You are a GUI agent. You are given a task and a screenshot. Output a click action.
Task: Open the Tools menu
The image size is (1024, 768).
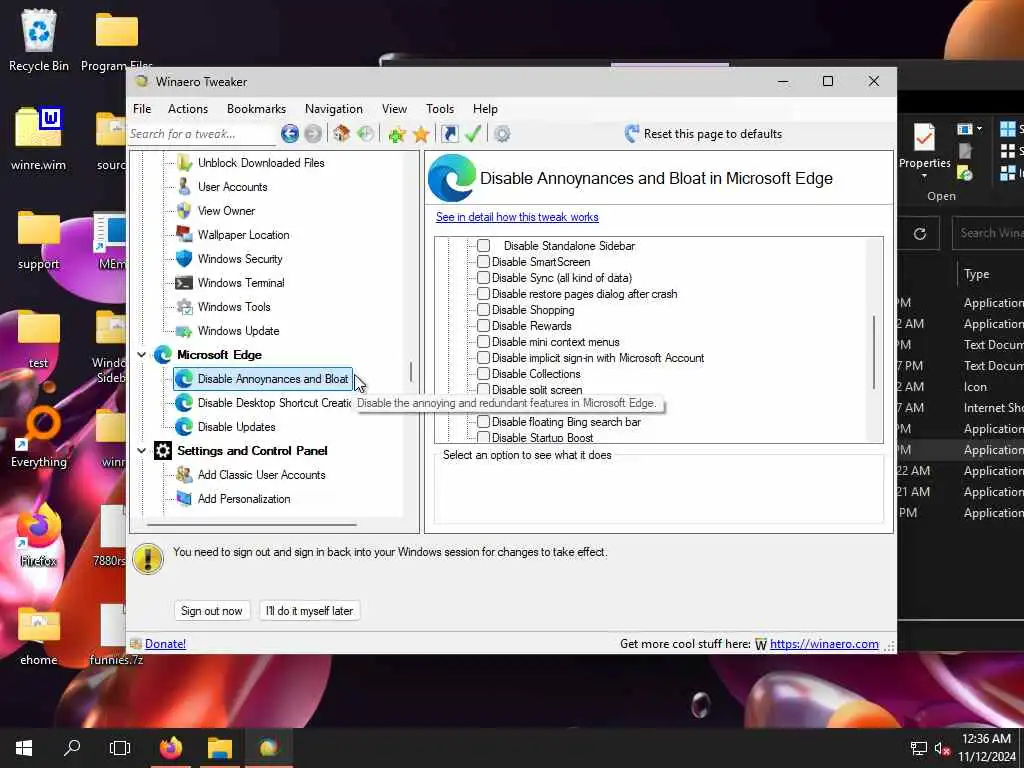(440, 109)
